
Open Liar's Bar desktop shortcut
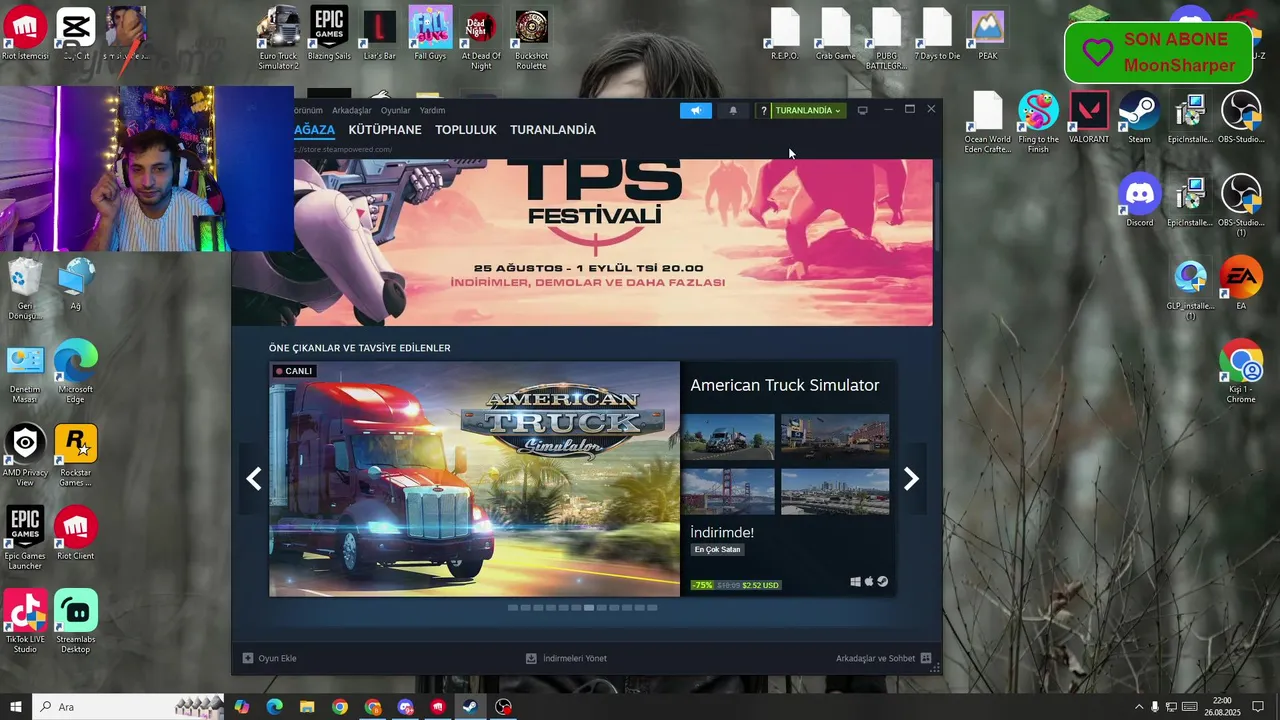(x=379, y=35)
